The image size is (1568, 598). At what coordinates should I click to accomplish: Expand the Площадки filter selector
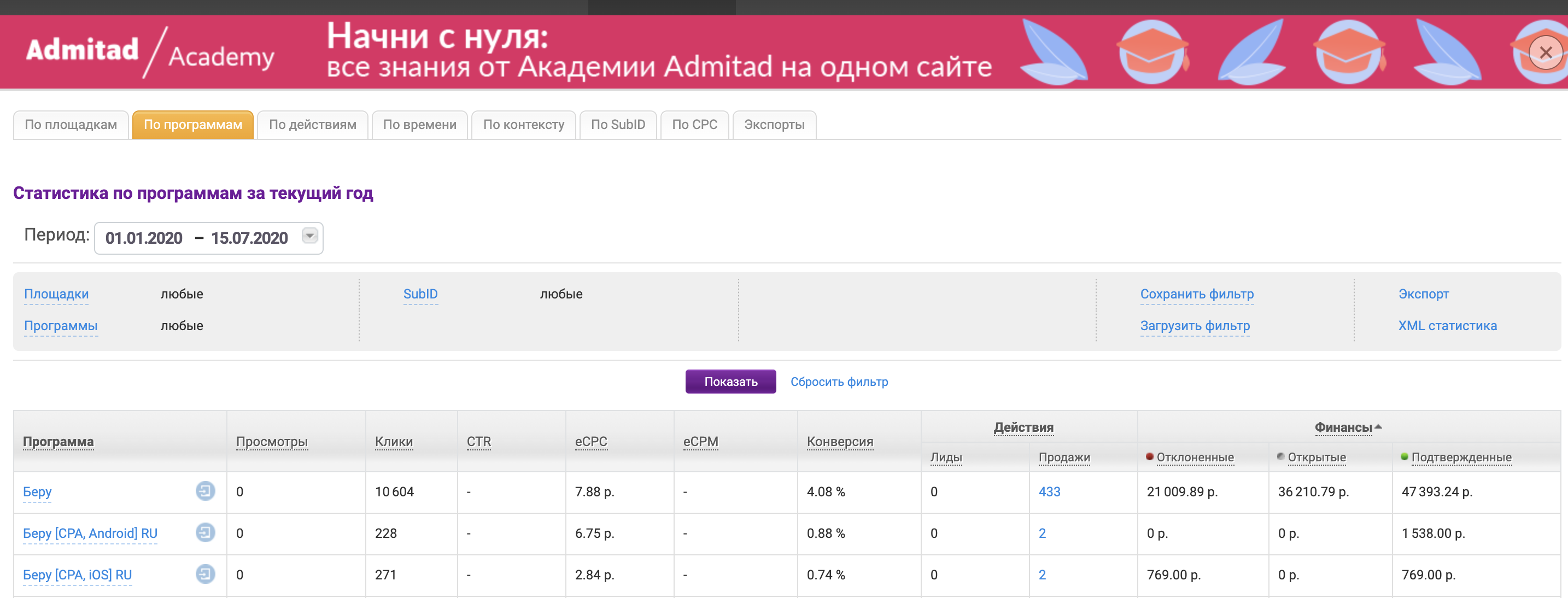56,295
